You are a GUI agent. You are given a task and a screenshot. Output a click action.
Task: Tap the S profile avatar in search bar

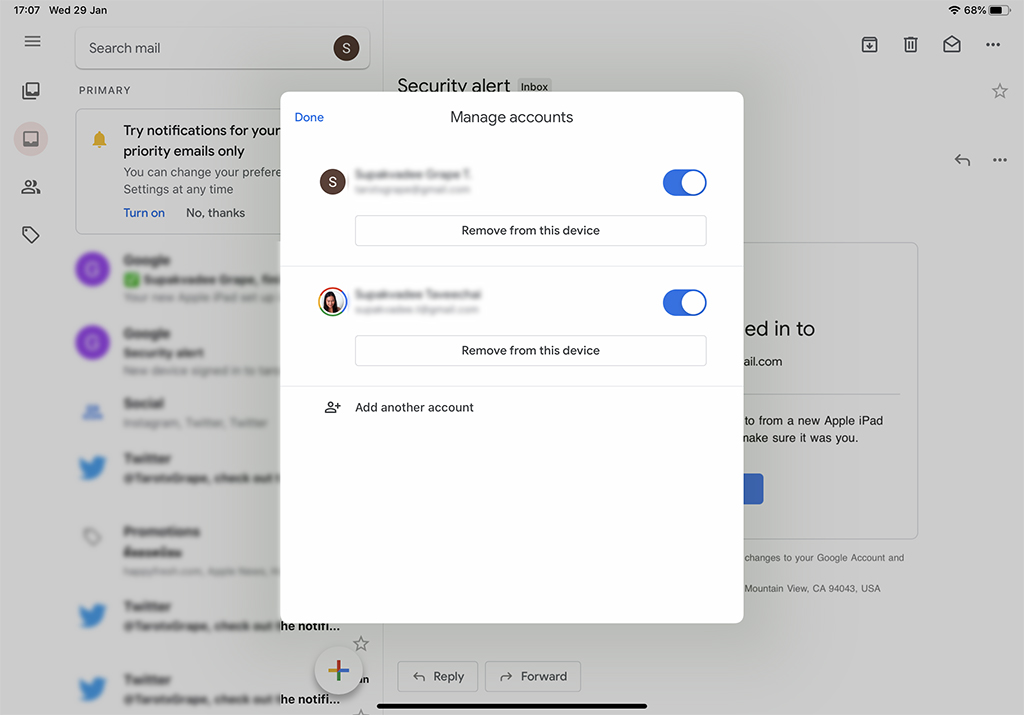click(346, 48)
